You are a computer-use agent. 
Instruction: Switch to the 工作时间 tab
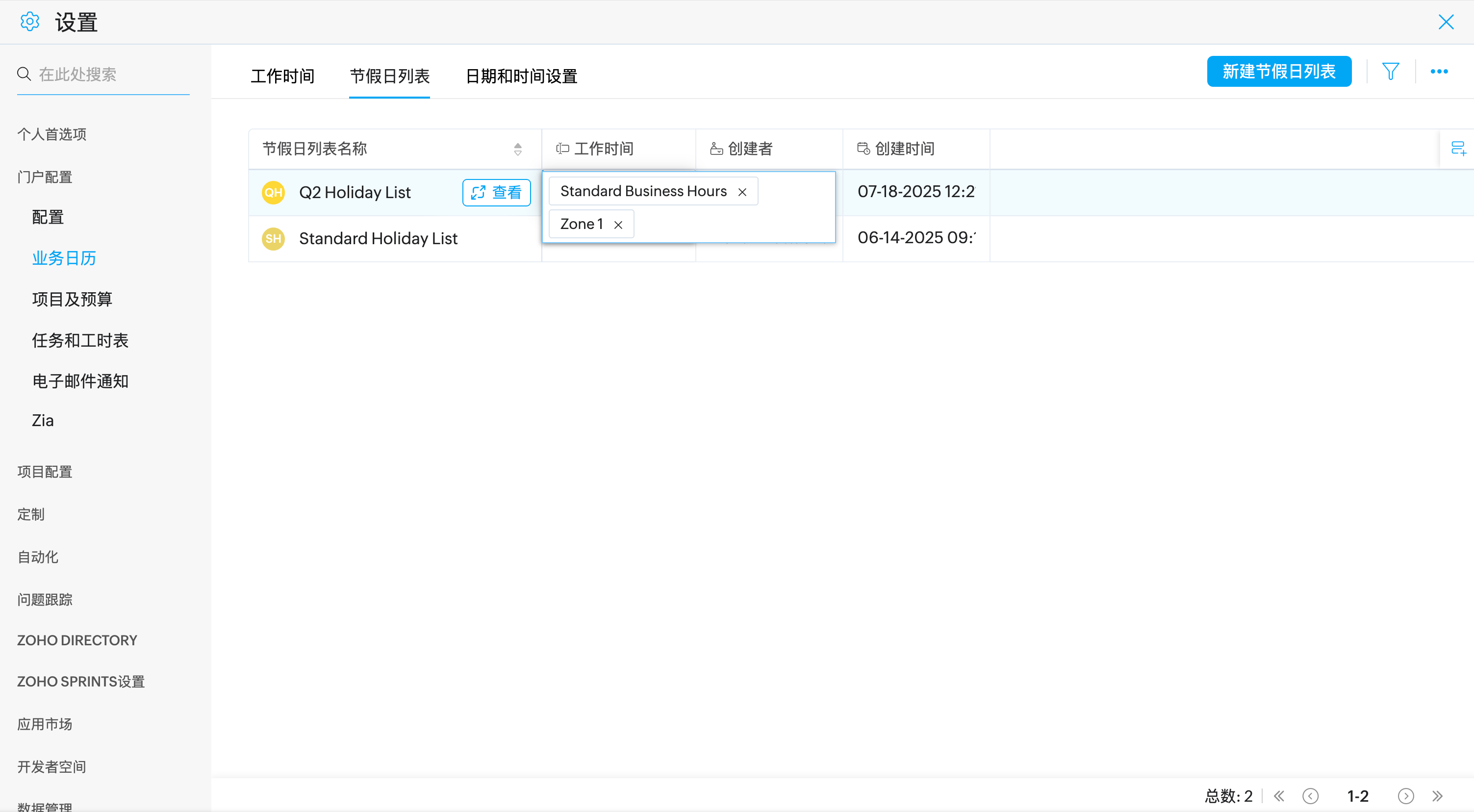tap(282, 76)
